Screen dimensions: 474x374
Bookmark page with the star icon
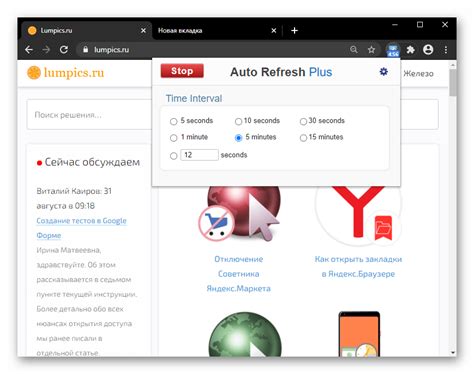pyautogui.click(x=371, y=50)
